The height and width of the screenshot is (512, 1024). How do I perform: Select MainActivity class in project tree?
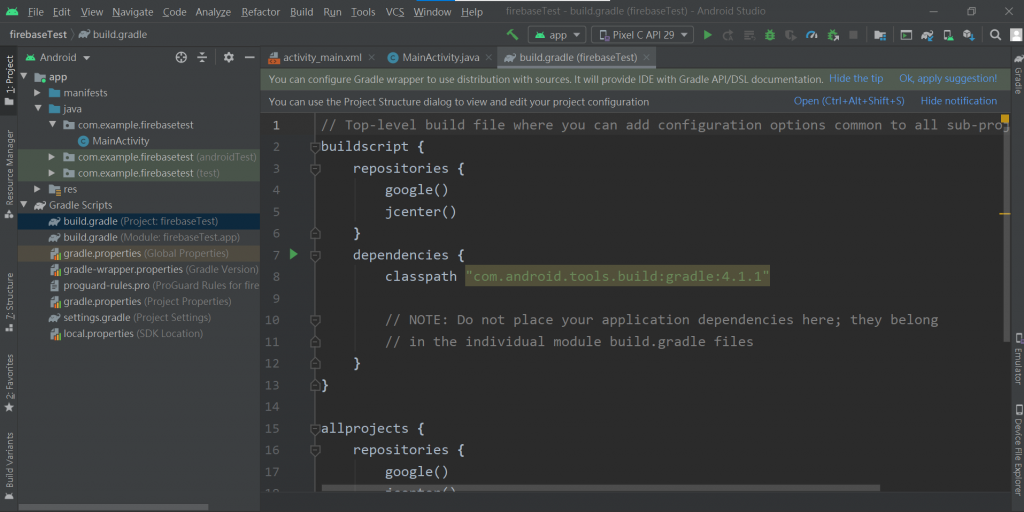121,141
